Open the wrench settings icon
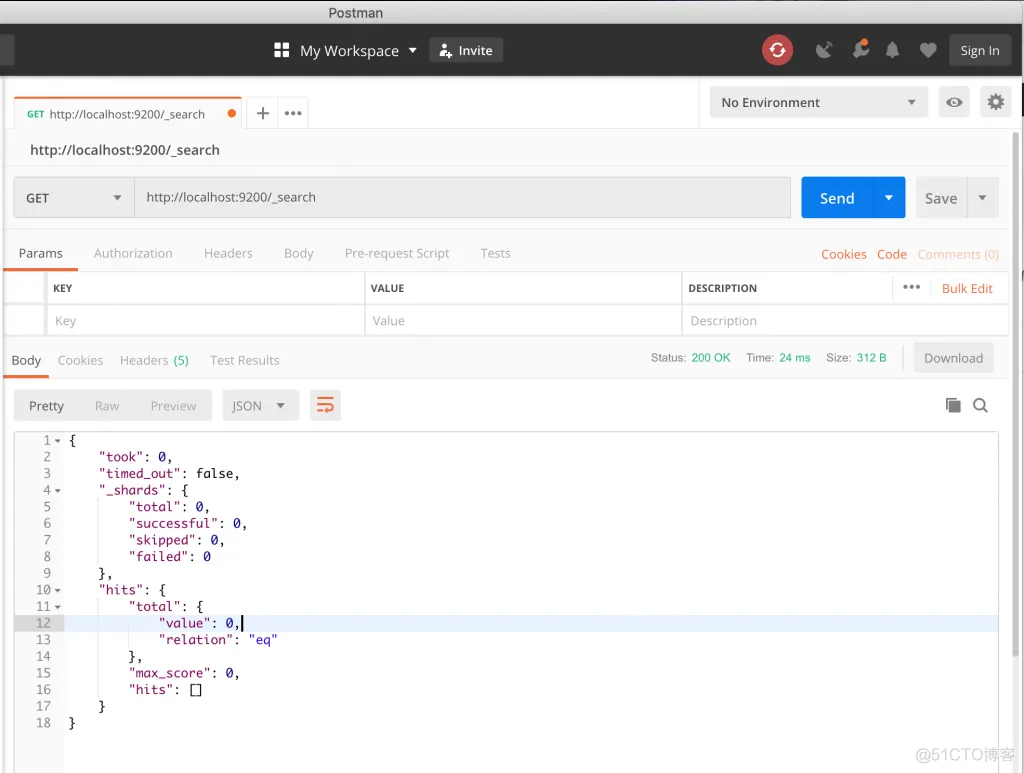Screen dimensions: 1024x773 pos(859,50)
